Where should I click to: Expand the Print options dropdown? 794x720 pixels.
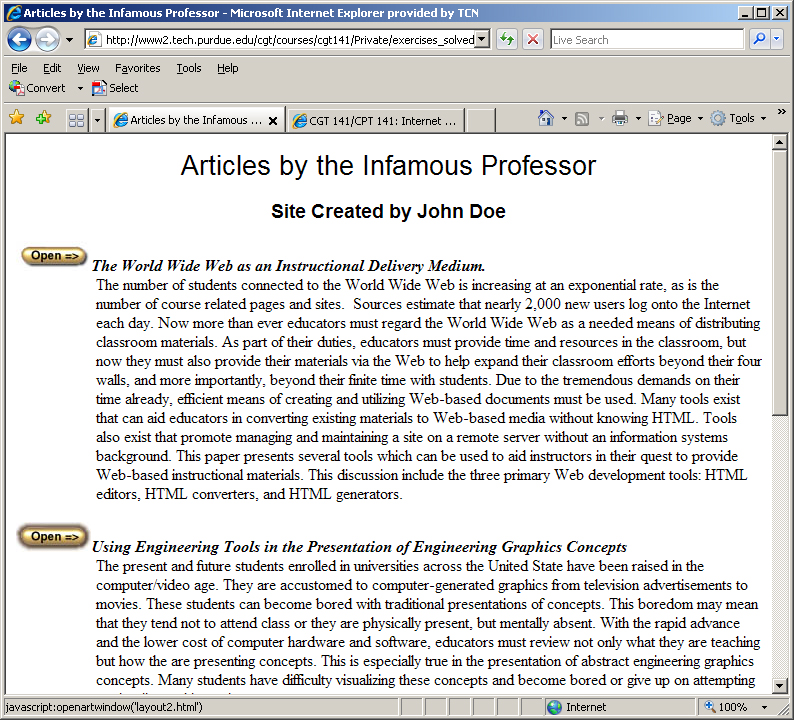click(638, 118)
